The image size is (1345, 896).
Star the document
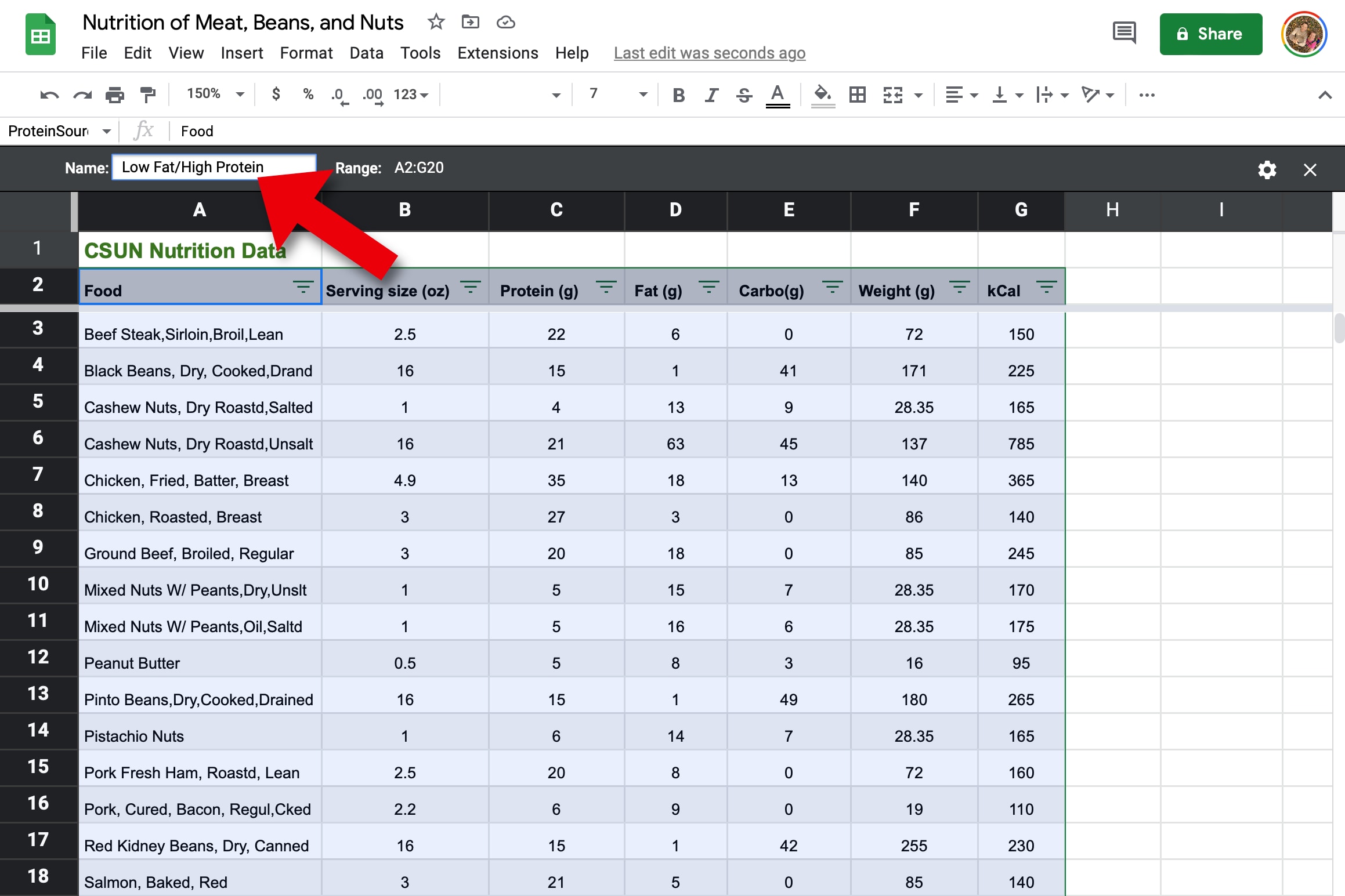[x=436, y=22]
